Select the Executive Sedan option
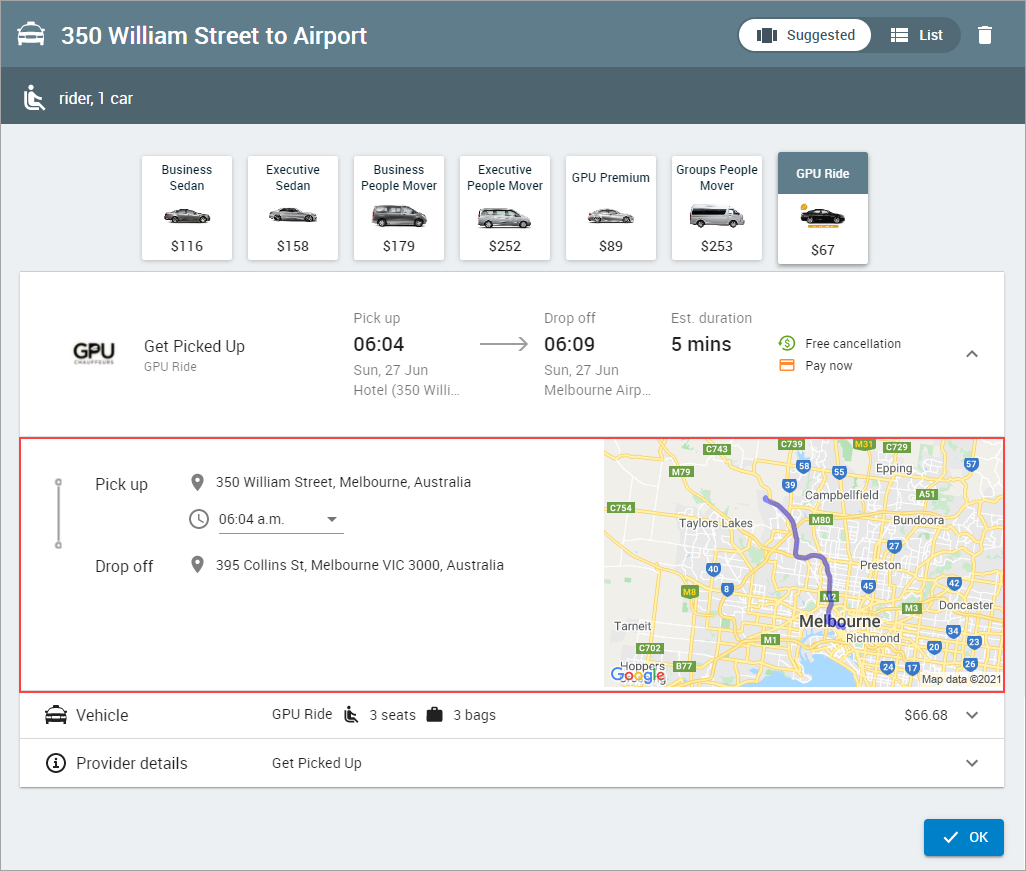 [293, 208]
